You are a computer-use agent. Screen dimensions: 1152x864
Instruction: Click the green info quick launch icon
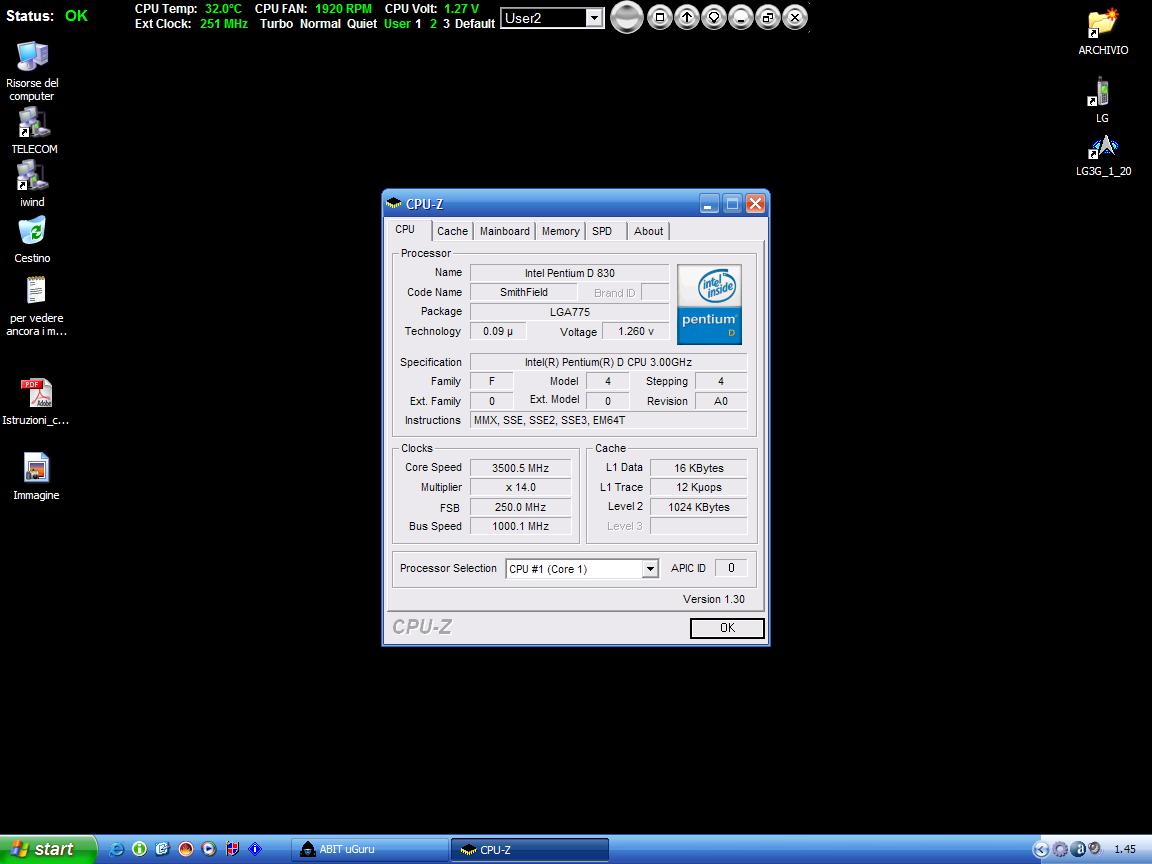pyautogui.click(x=140, y=849)
